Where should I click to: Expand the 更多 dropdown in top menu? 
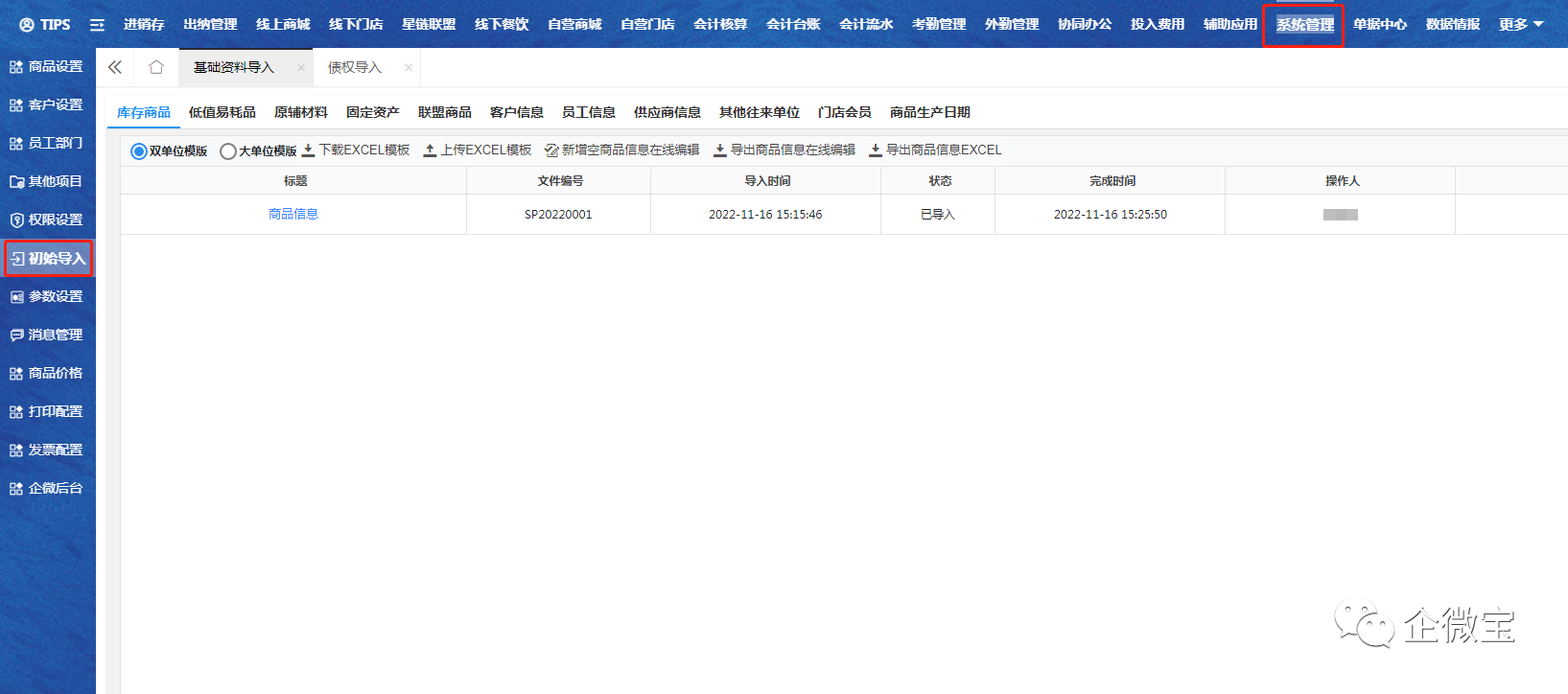(1521, 25)
